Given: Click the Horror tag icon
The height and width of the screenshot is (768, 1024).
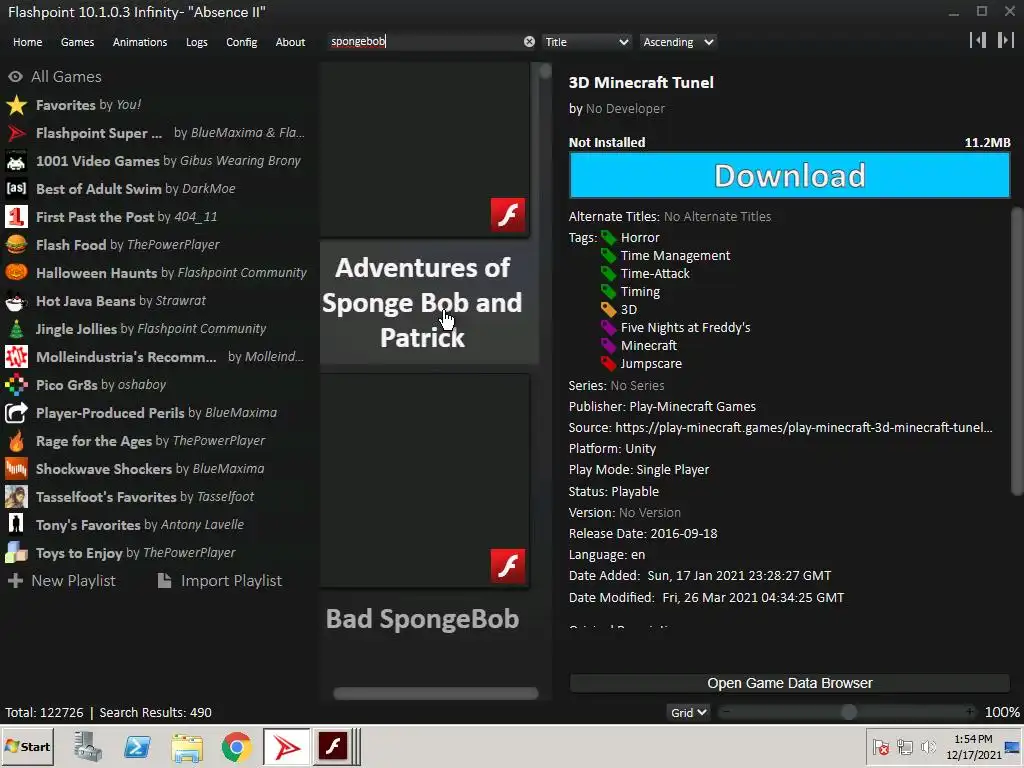Looking at the screenshot, I should click(608, 238).
